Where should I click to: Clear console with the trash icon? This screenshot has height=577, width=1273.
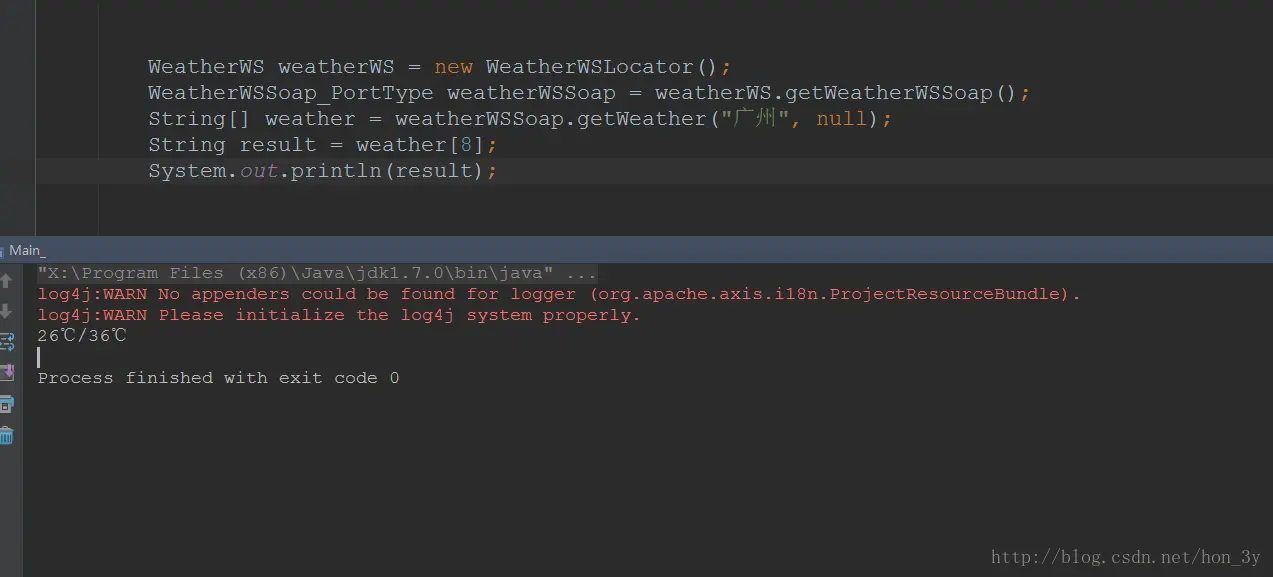[6, 435]
